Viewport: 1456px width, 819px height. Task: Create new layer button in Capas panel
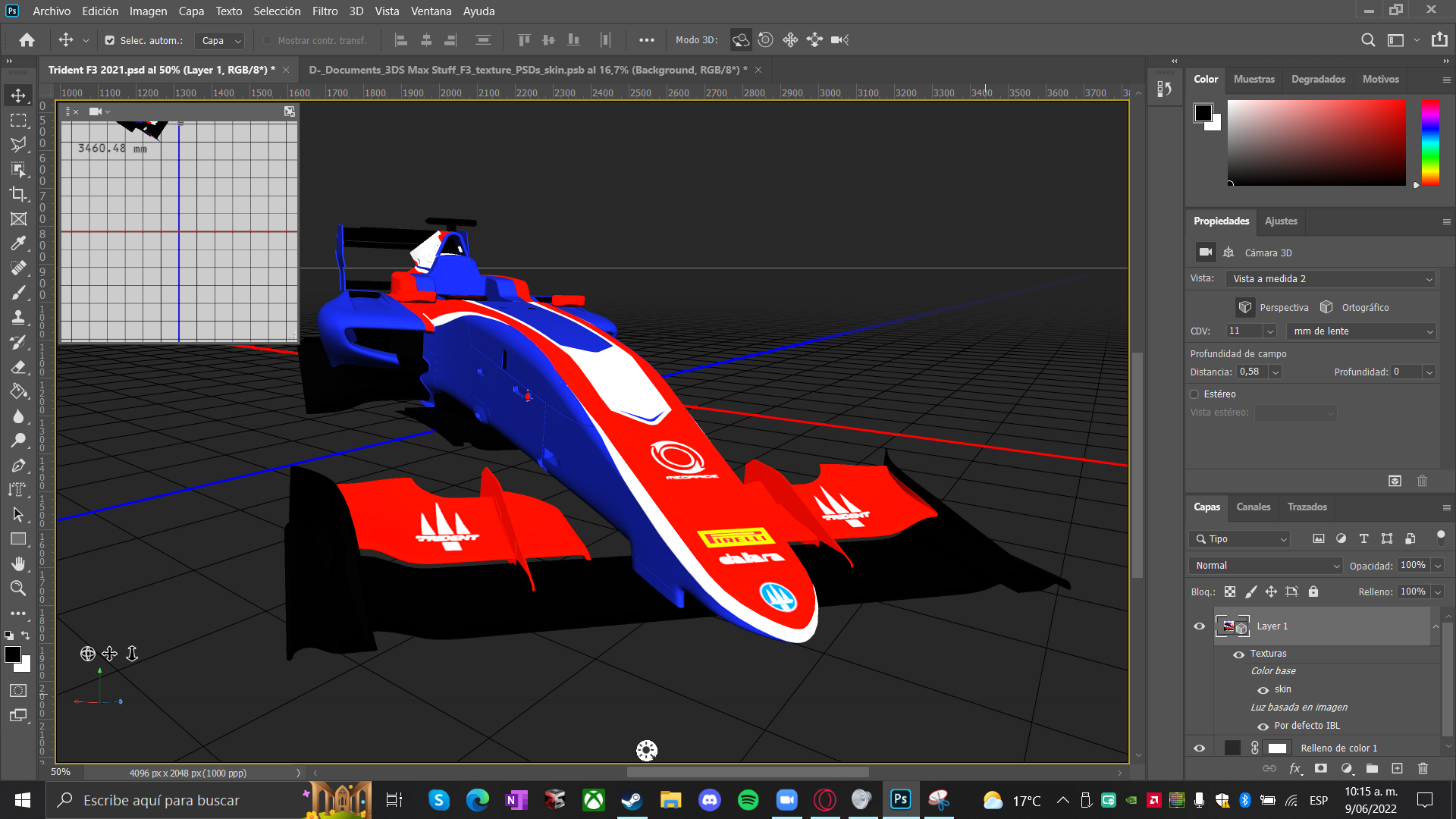1398,768
